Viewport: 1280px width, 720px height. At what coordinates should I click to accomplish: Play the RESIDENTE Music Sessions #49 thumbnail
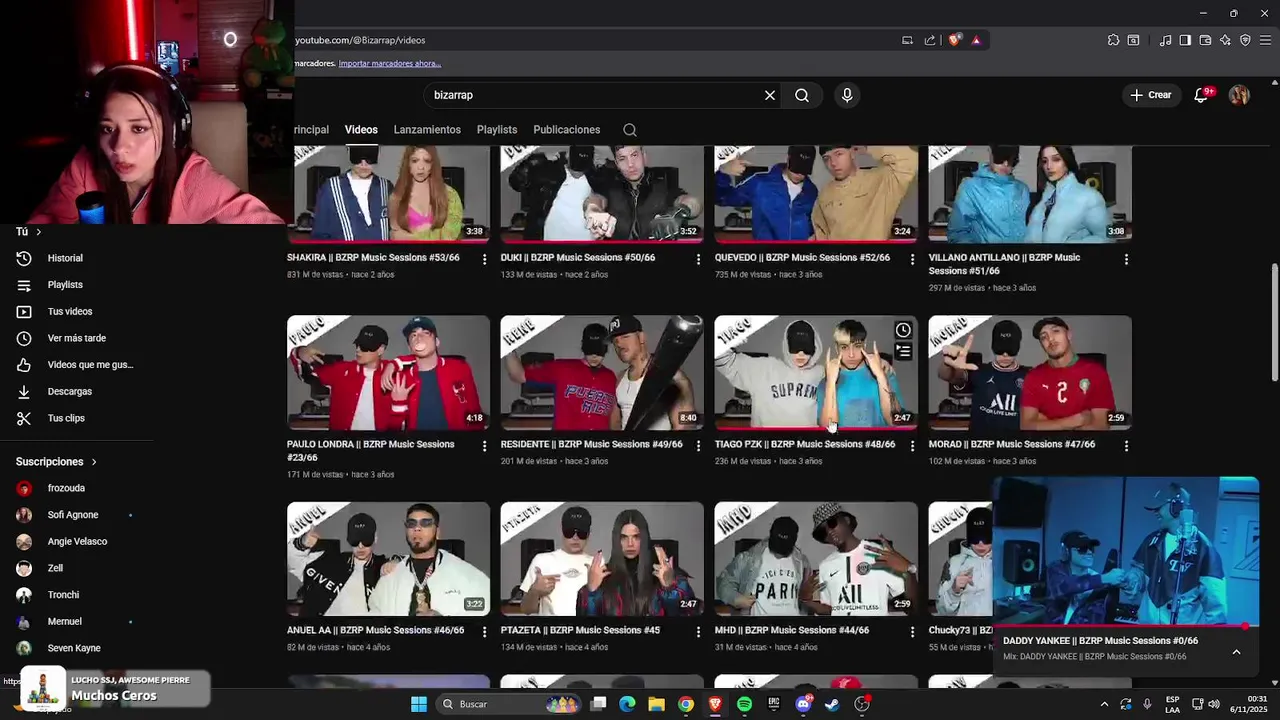pos(602,373)
